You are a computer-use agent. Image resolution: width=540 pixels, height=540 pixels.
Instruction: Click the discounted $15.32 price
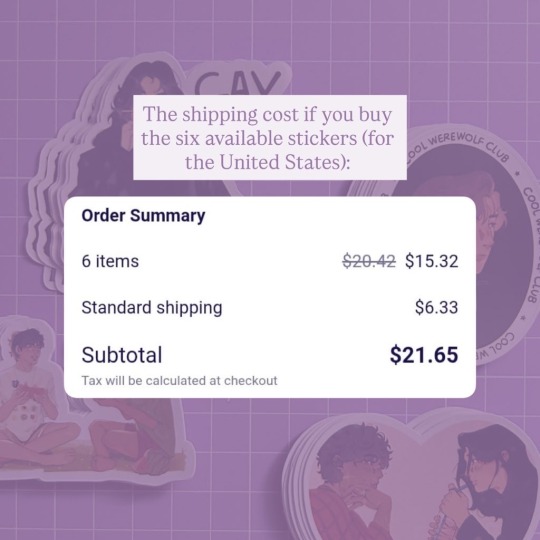coord(432,261)
